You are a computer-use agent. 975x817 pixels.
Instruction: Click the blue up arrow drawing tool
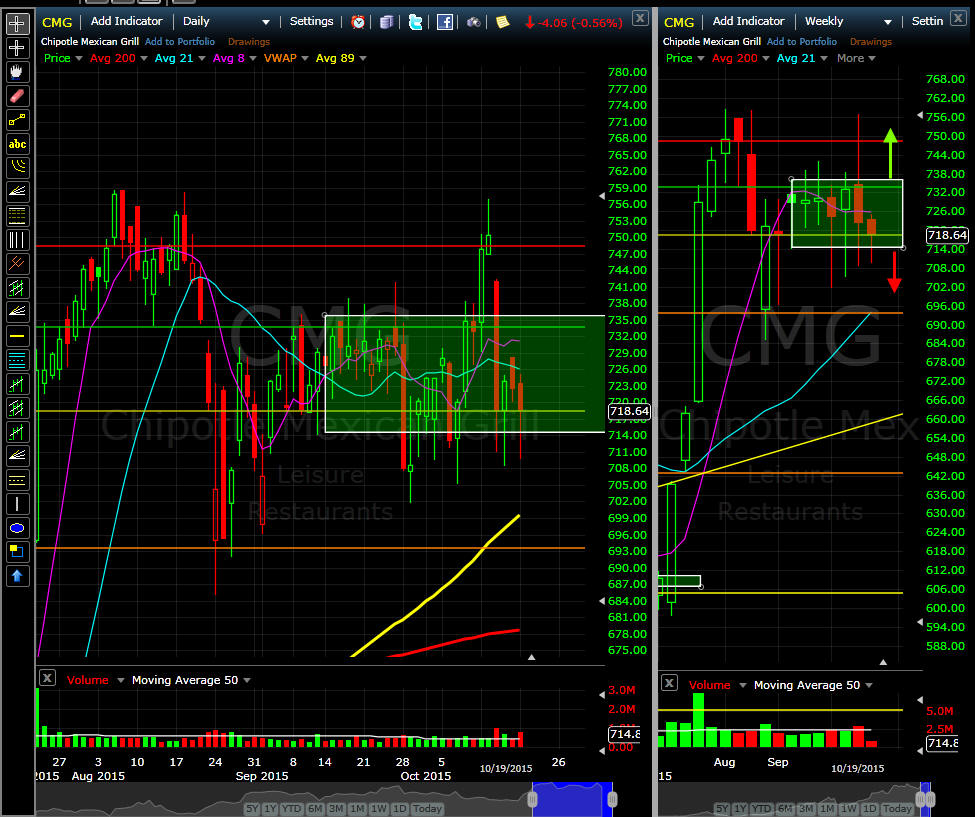pyautogui.click(x=18, y=576)
